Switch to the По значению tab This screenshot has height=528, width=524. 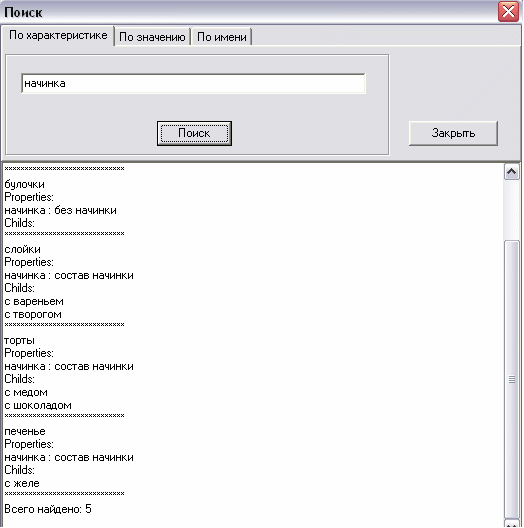coord(152,37)
